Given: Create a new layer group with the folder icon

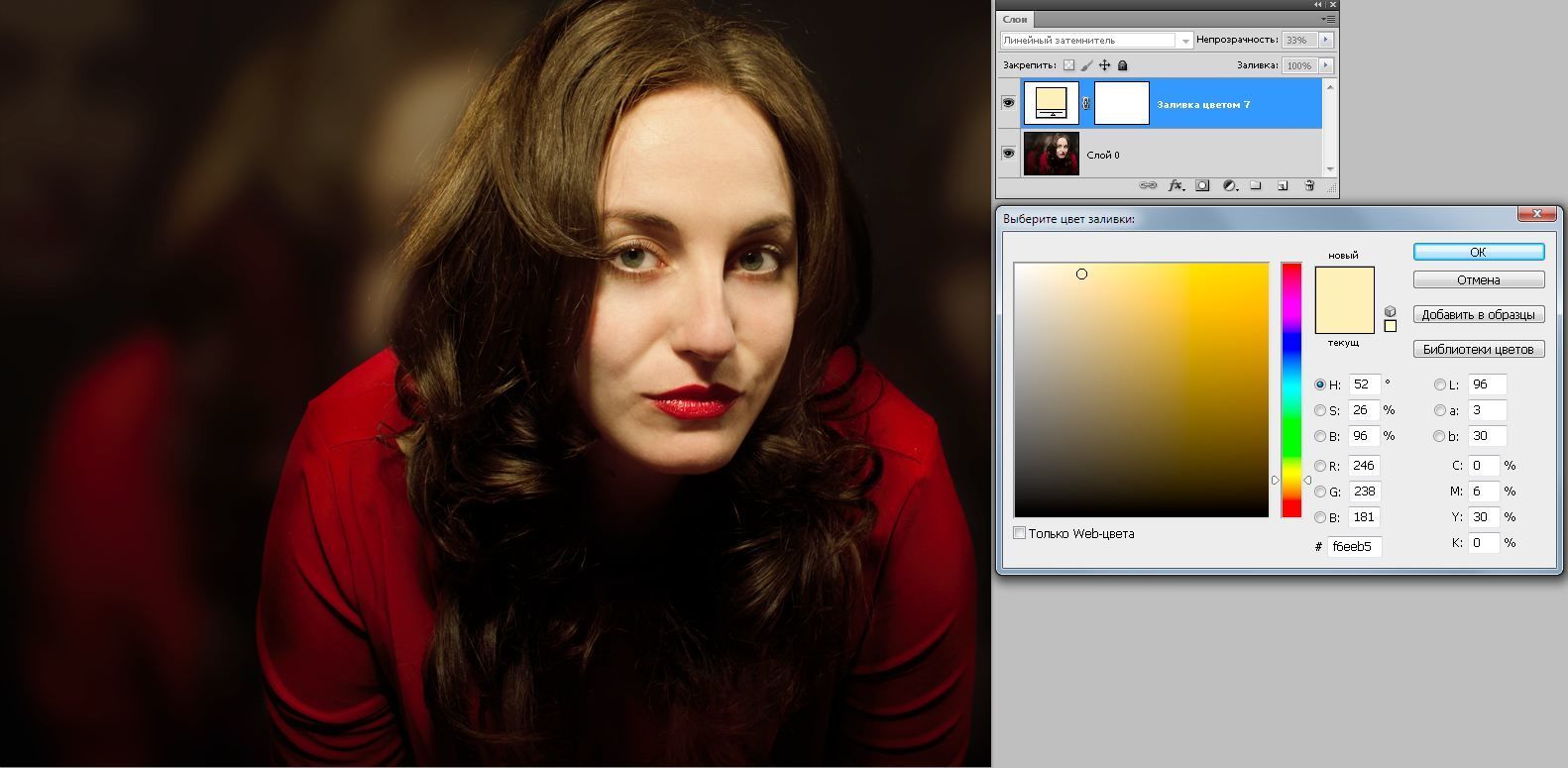Looking at the screenshot, I should (x=1255, y=185).
